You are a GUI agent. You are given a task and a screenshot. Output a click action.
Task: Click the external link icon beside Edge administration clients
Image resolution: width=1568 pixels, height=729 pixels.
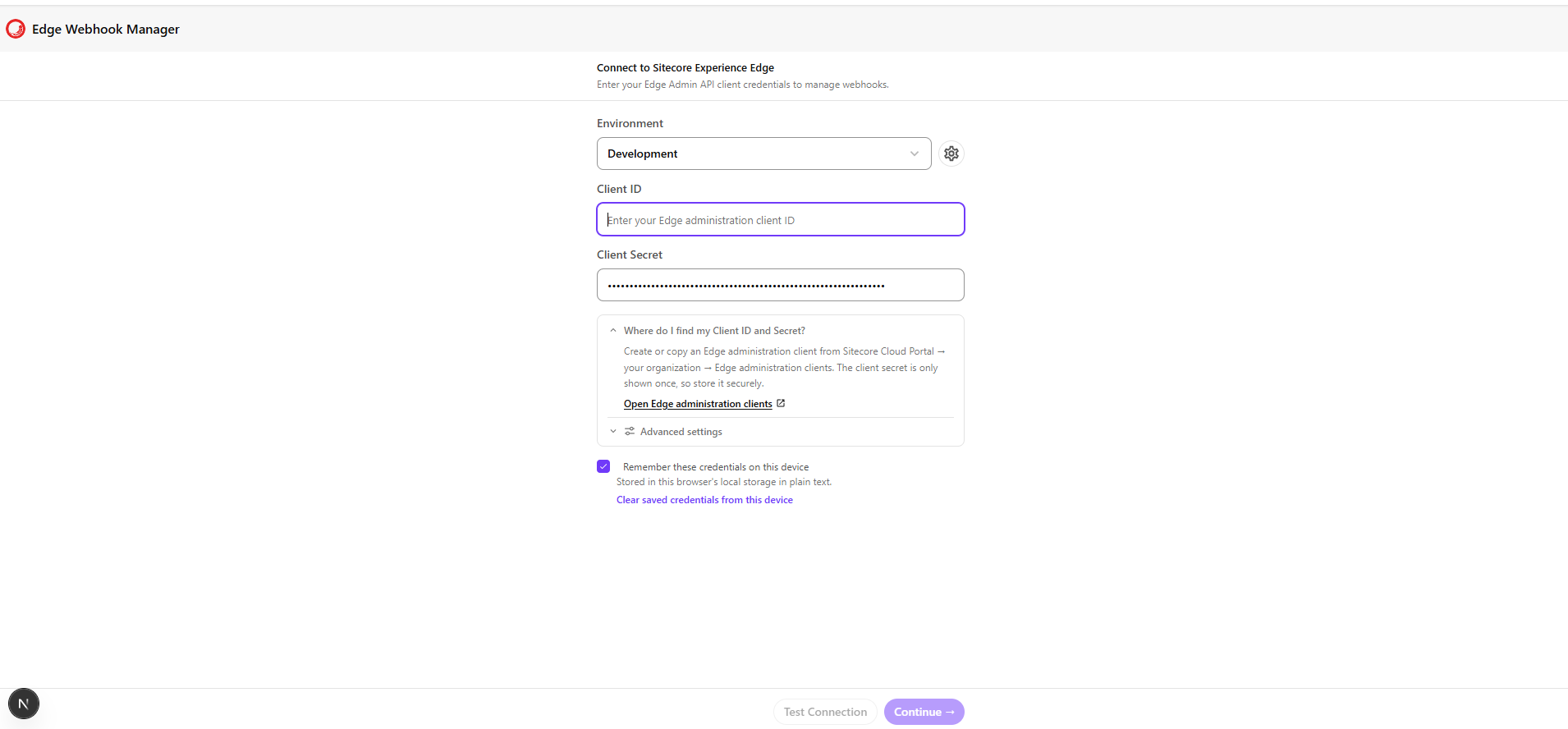pos(781,403)
